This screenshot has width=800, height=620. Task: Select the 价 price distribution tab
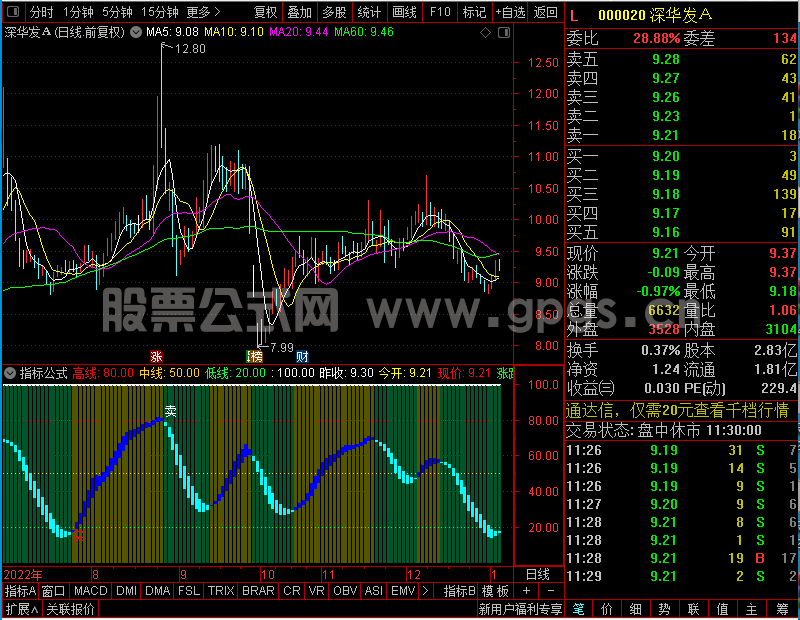coord(607,609)
